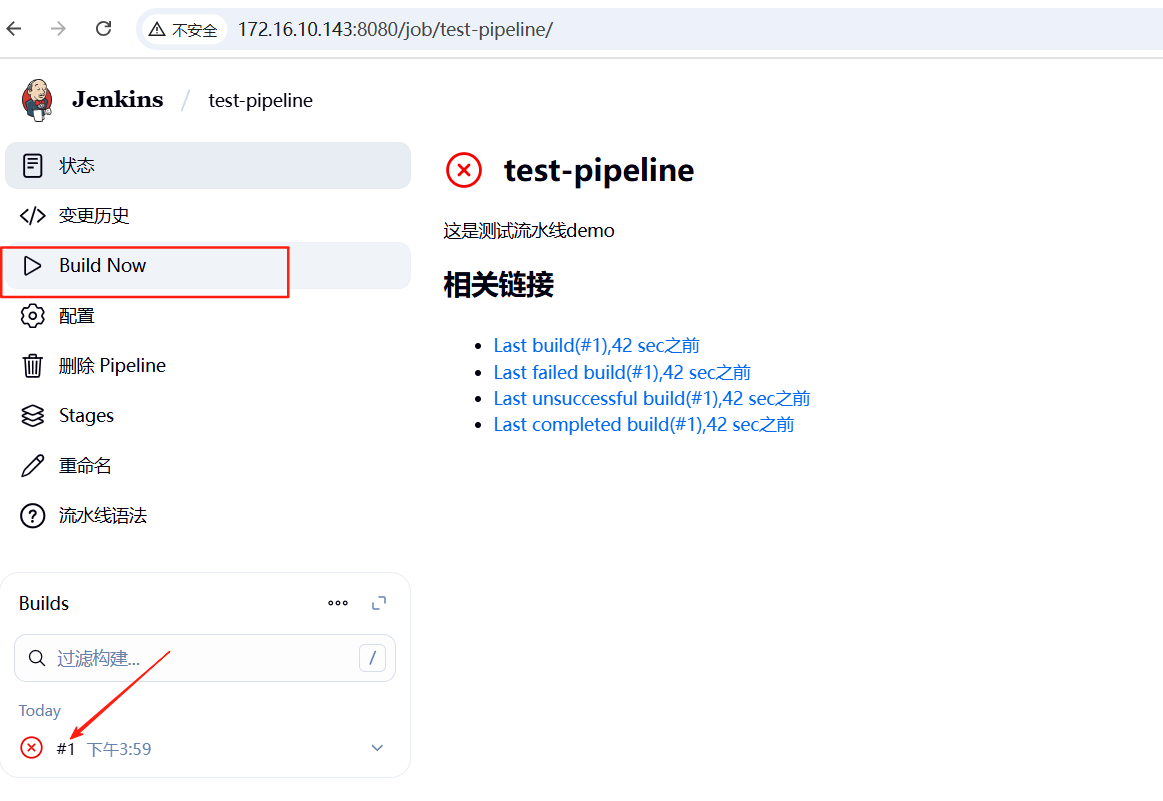Open the Last unsuccessful build (#1) link
Image resolution: width=1163 pixels, height=801 pixels.
(x=652, y=398)
